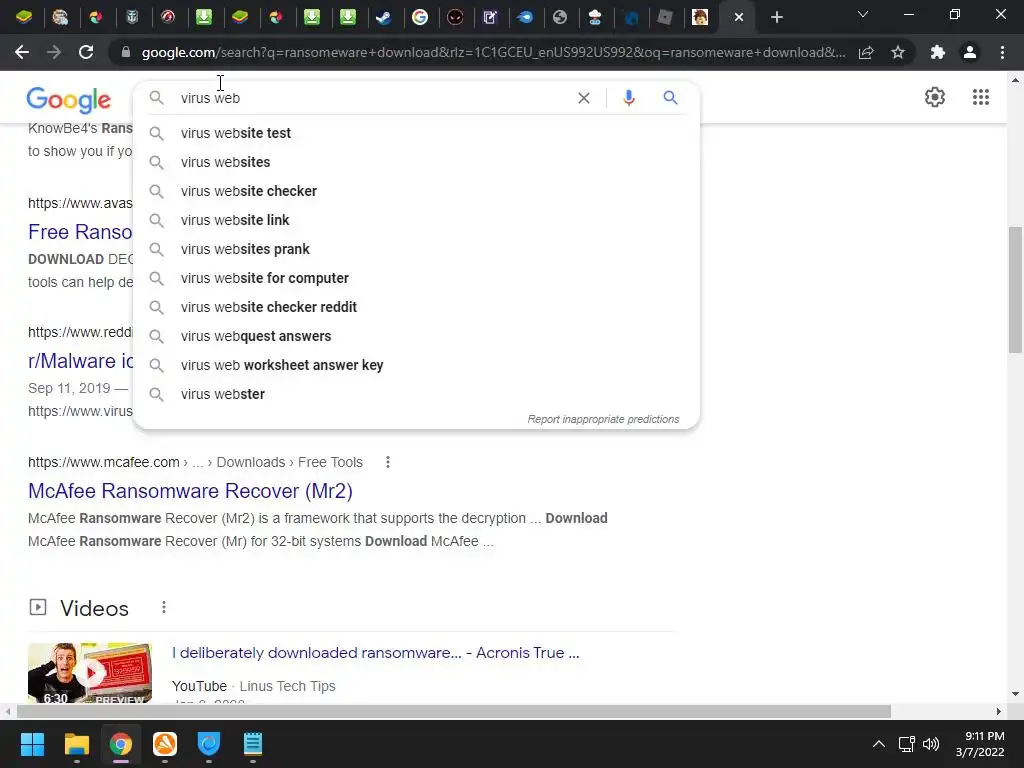Viewport: 1024px width, 768px height.
Task: Reload the current Google page
Action: [x=86, y=52]
